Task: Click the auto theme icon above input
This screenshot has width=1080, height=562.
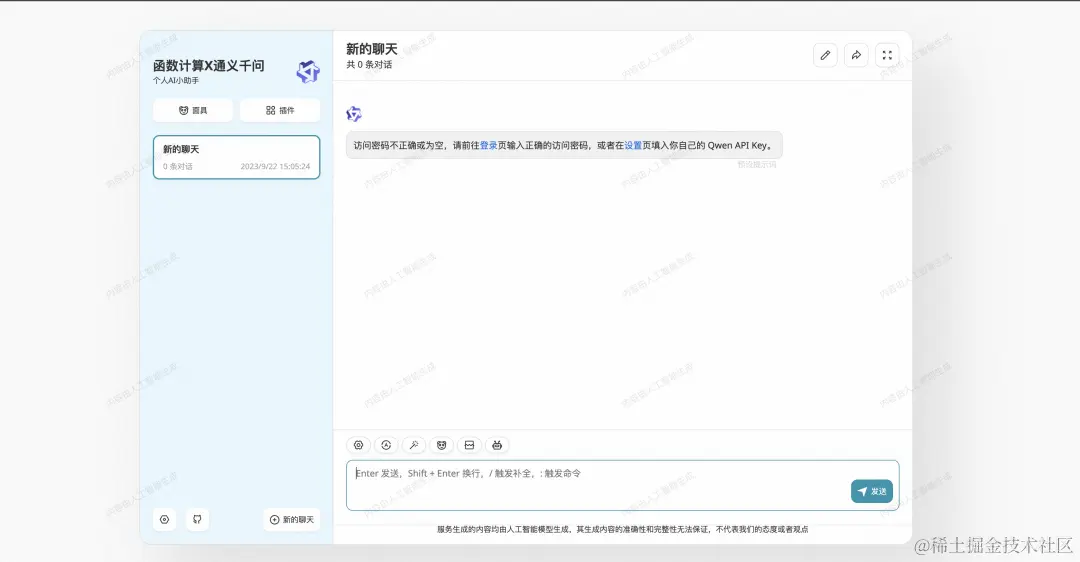Action: pyautogui.click(x=386, y=445)
